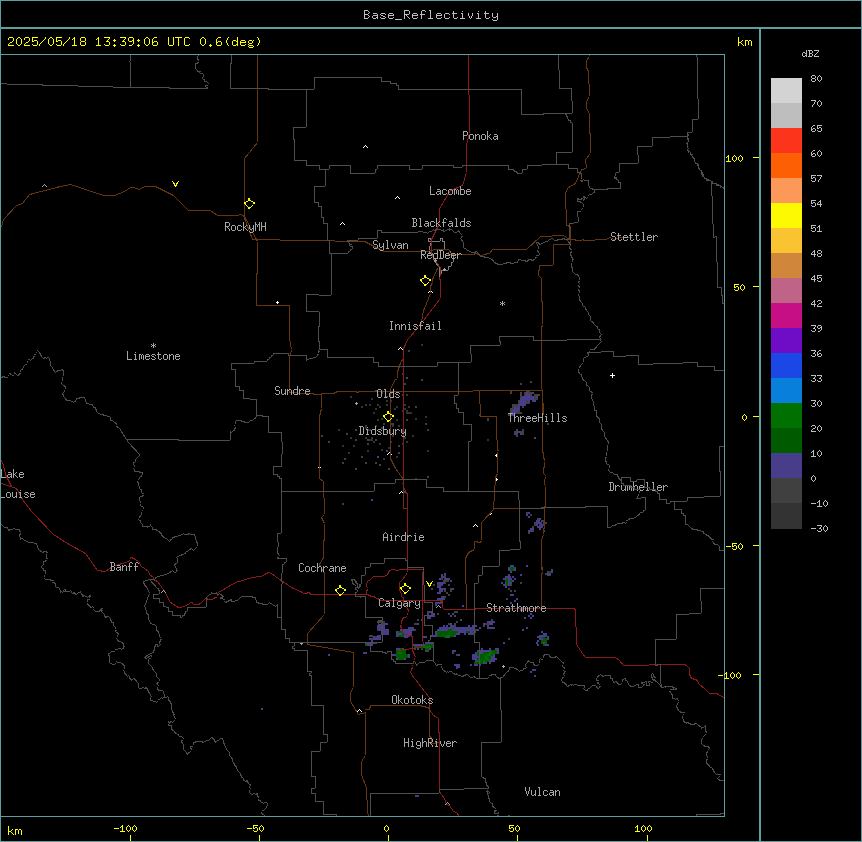Image resolution: width=862 pixels, height=842 pixels.
Task: Click the Innisfail city label
Action: coord(415,326)
